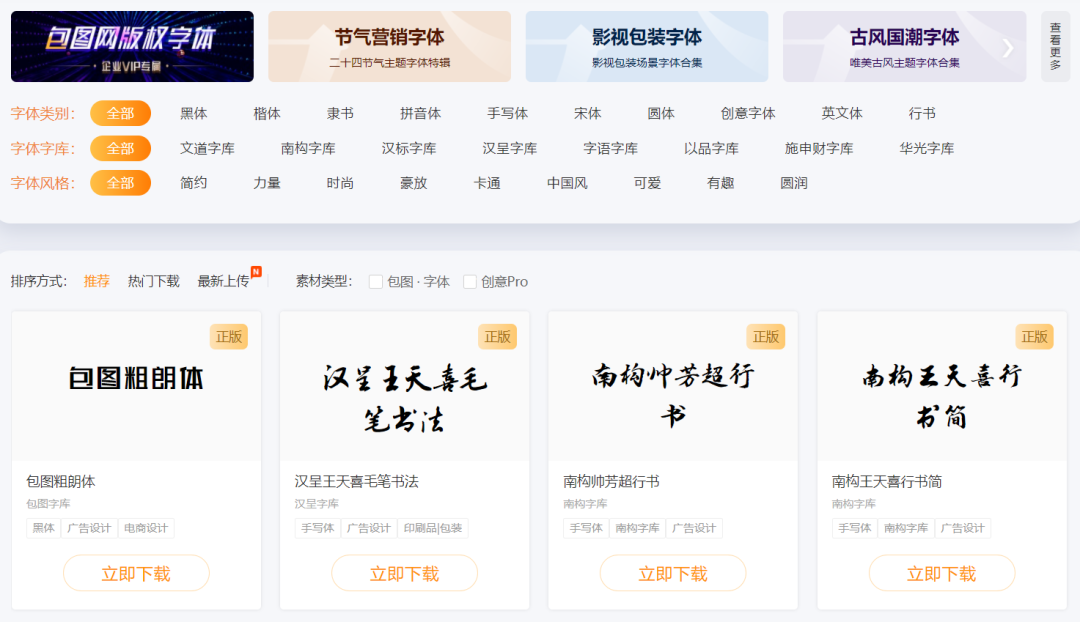The height and width of the screenshot is (622, 1080).
Task: Click 查看更多 on the right edge
Action: tap(1055, 46)
